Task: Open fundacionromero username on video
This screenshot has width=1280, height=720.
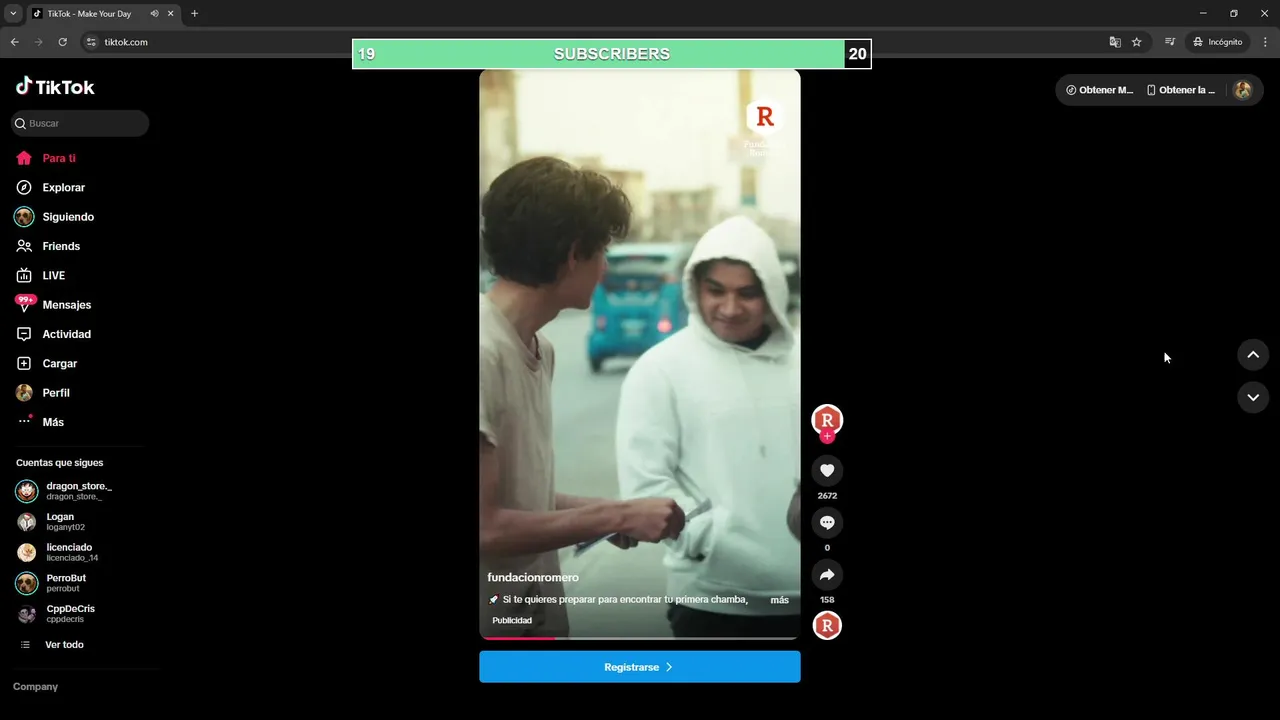Action: click(x=533, y=578)
